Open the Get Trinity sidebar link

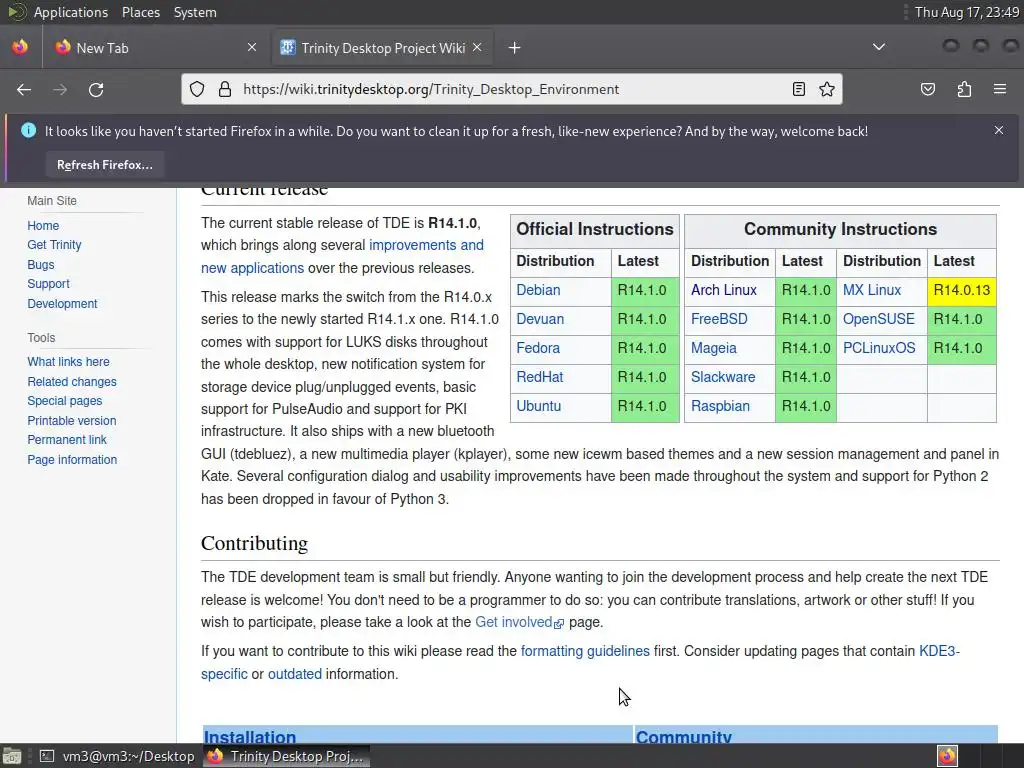[x=54, y=245]
